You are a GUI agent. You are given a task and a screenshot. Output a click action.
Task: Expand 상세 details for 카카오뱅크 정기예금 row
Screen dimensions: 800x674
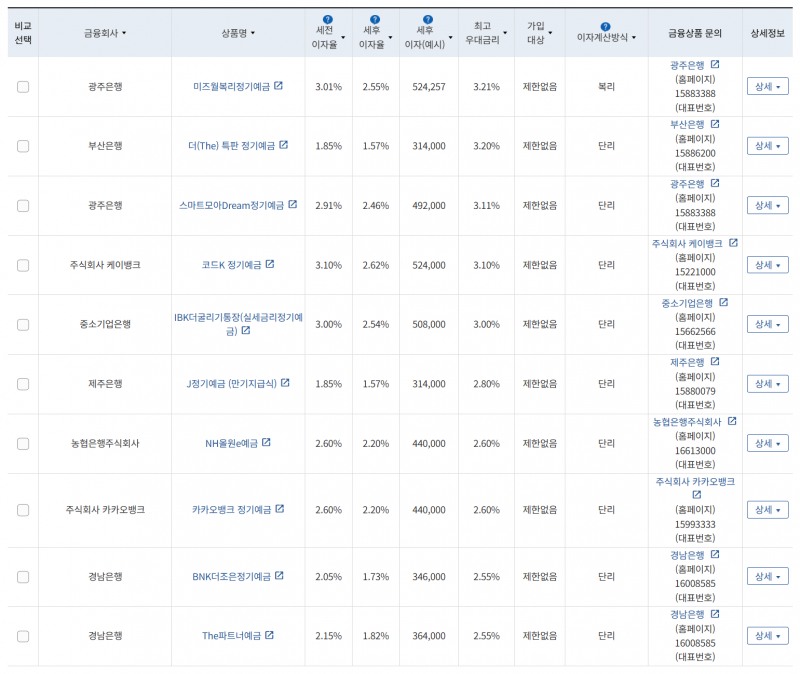tap(767, 510)
